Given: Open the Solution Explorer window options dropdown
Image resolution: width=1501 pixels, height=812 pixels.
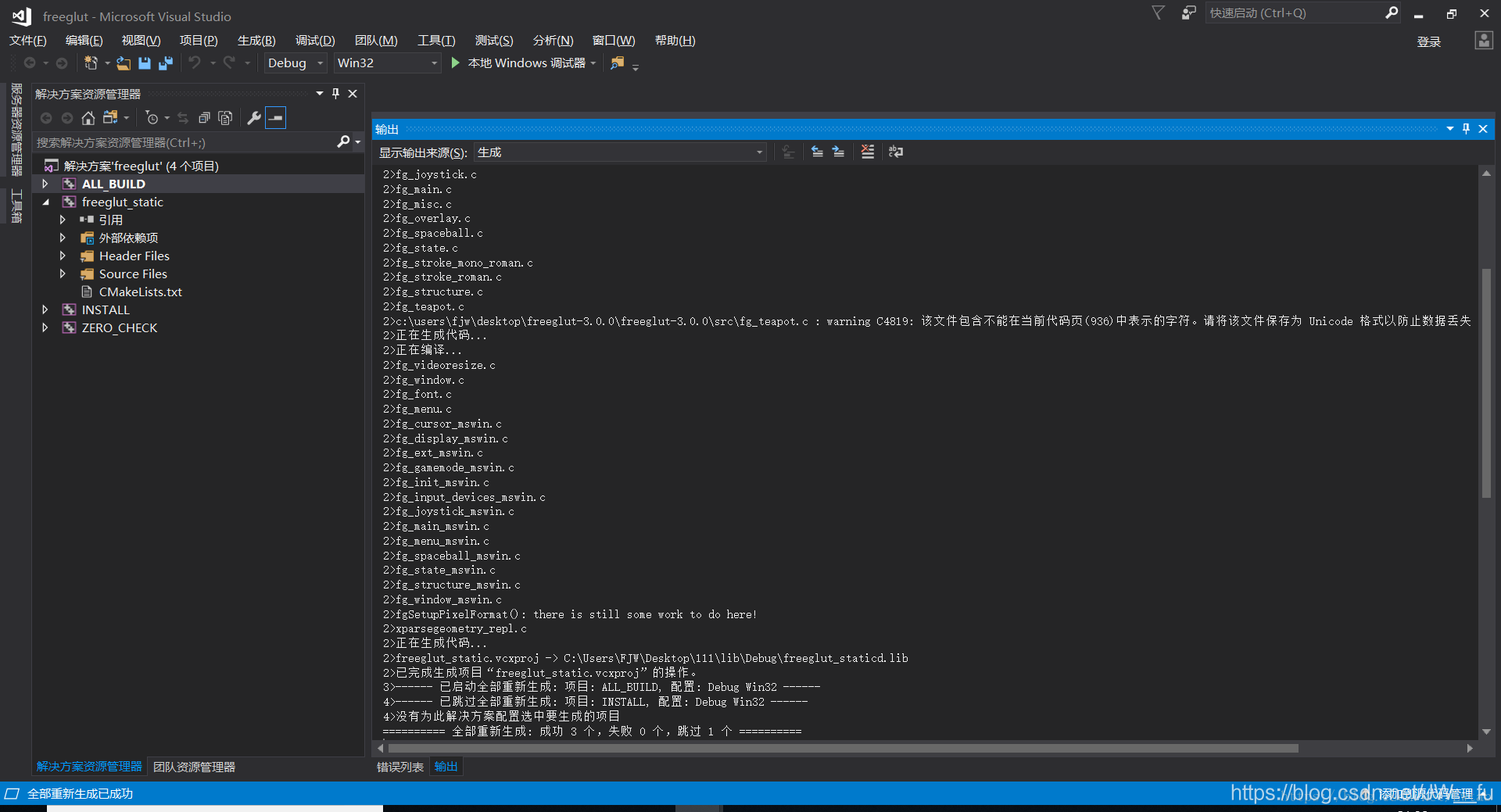Looking at the screenshot, I should tap(320, 94).
